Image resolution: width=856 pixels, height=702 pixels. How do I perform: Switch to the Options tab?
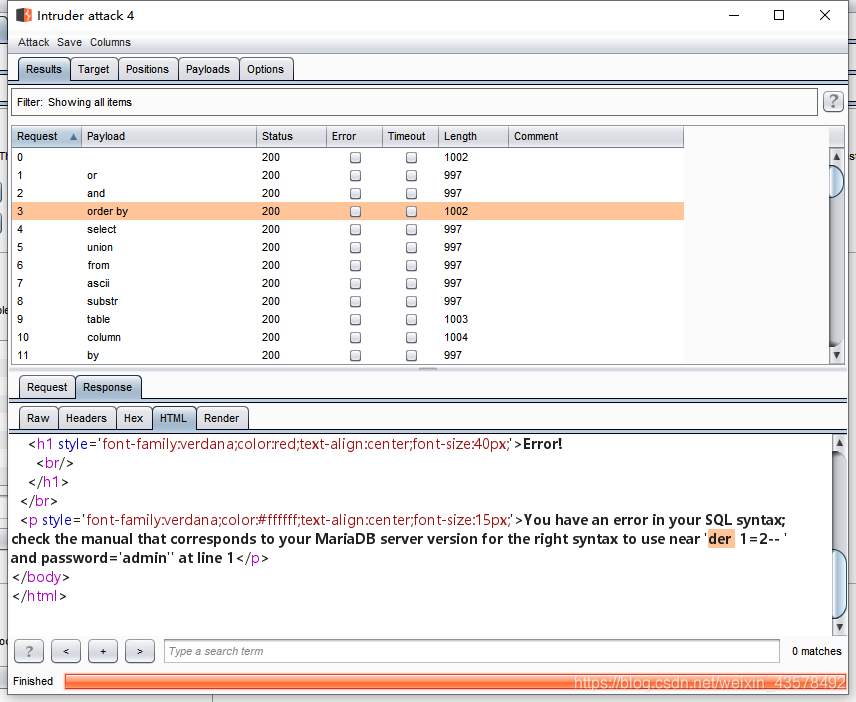click(x=265, y=69)
